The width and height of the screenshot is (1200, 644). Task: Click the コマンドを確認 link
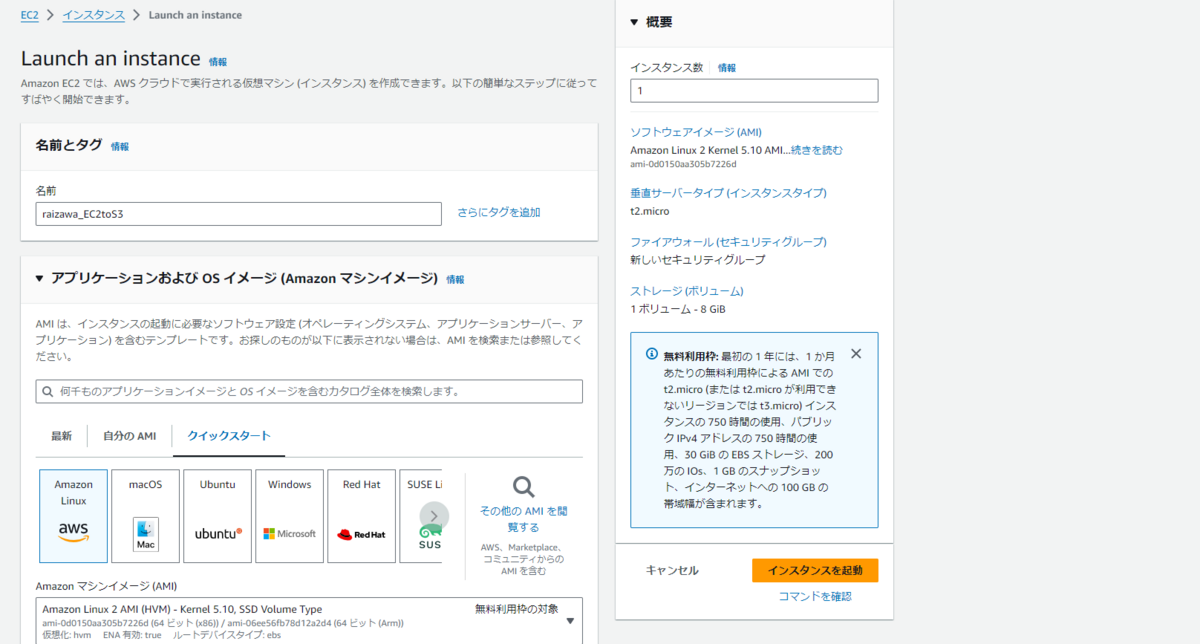815,597
